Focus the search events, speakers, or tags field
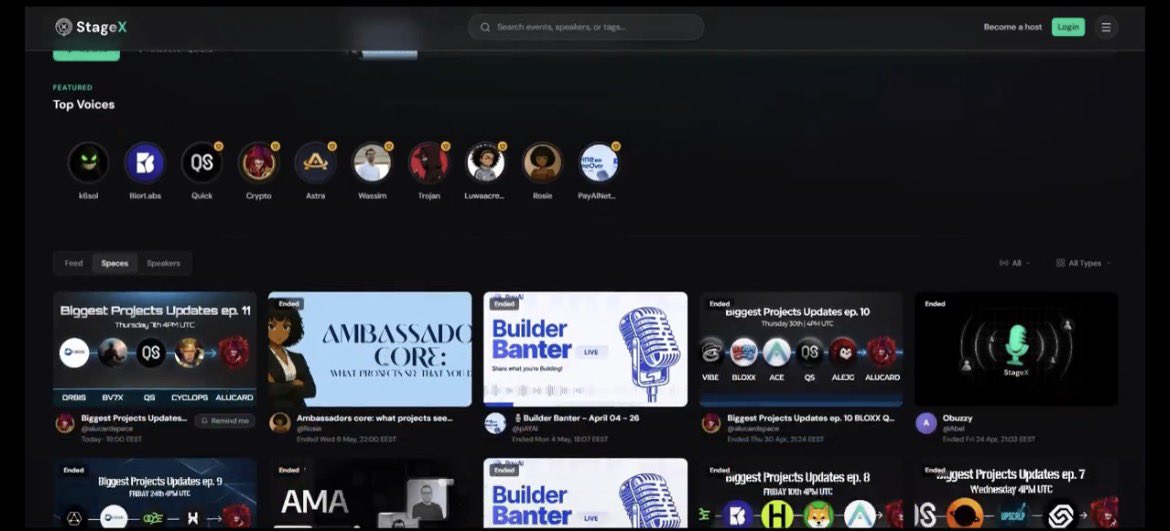The image size is (1170, 531). coord(586,27)
